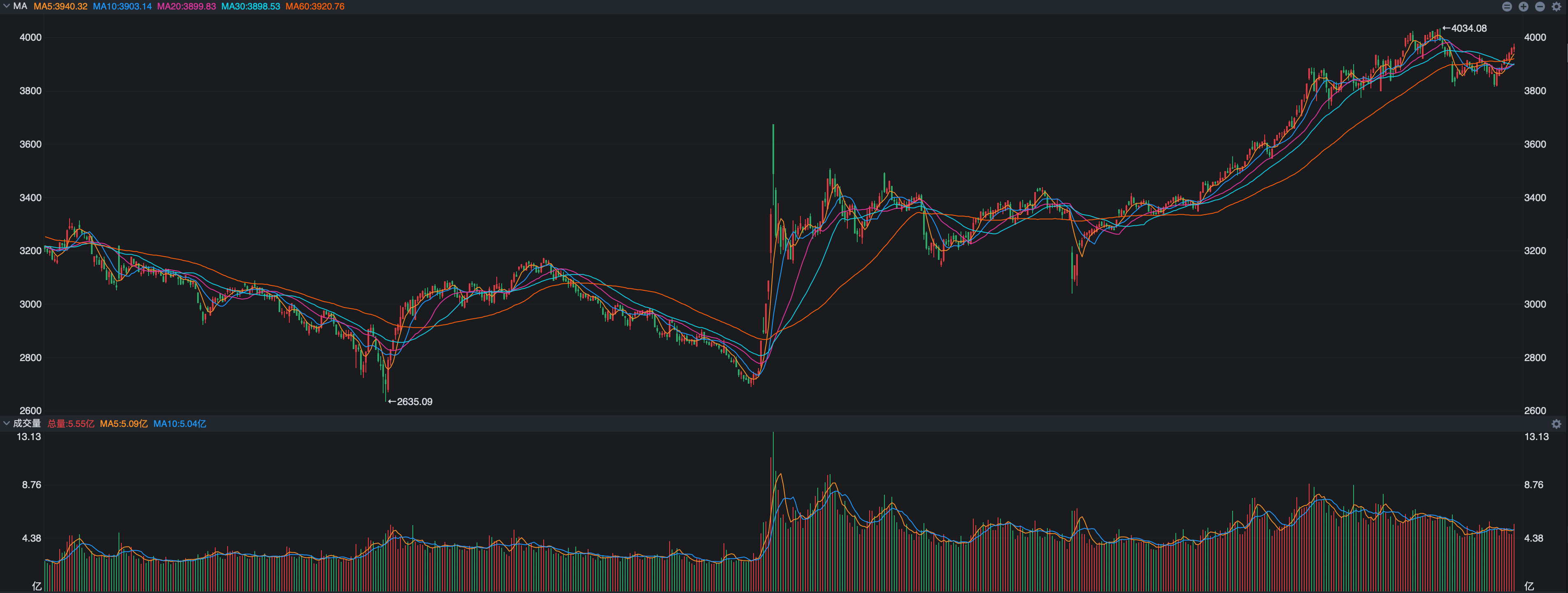Open MA indicator settings gear
The width and height of the screenshot is (1568, 593).
[1556, 7]
